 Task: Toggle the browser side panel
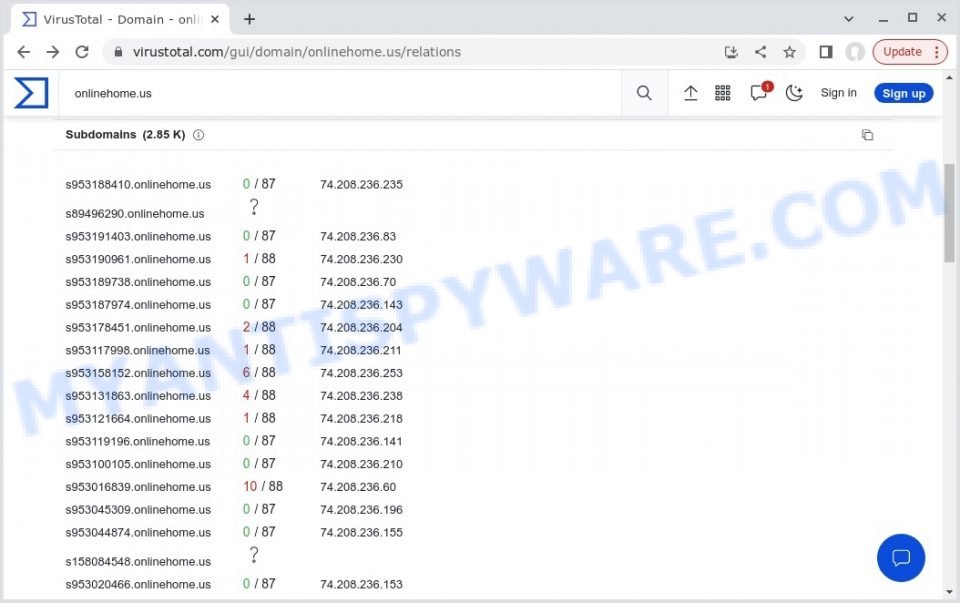point(826,52)
